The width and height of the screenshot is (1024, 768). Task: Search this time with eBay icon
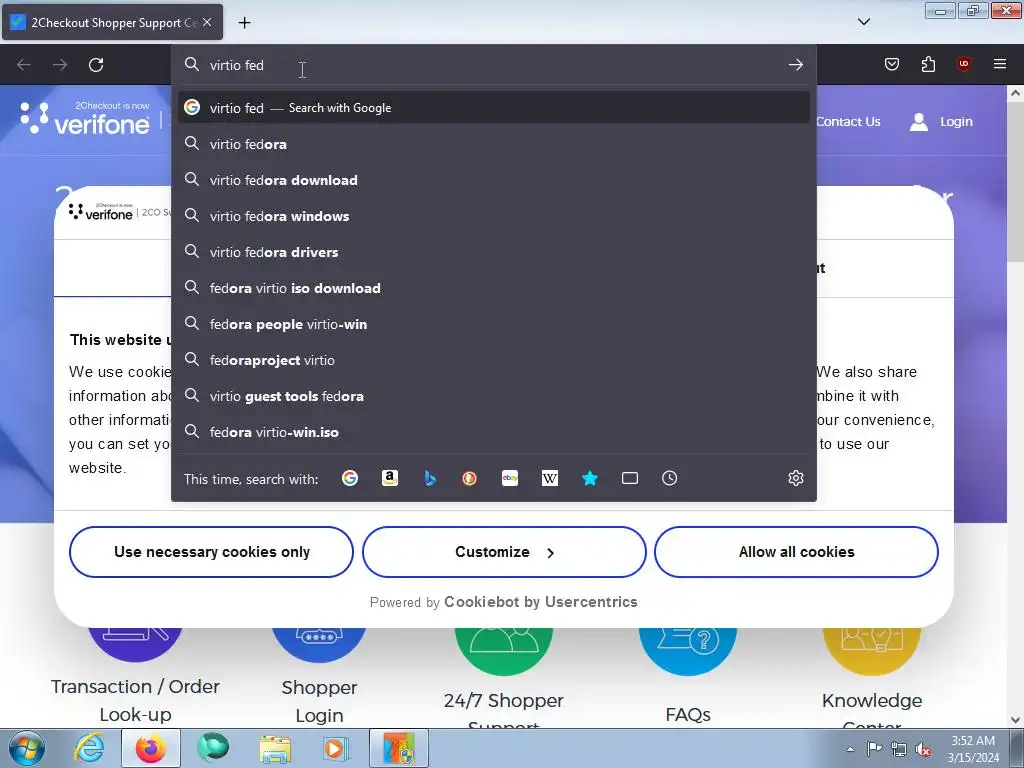(510, 478)
